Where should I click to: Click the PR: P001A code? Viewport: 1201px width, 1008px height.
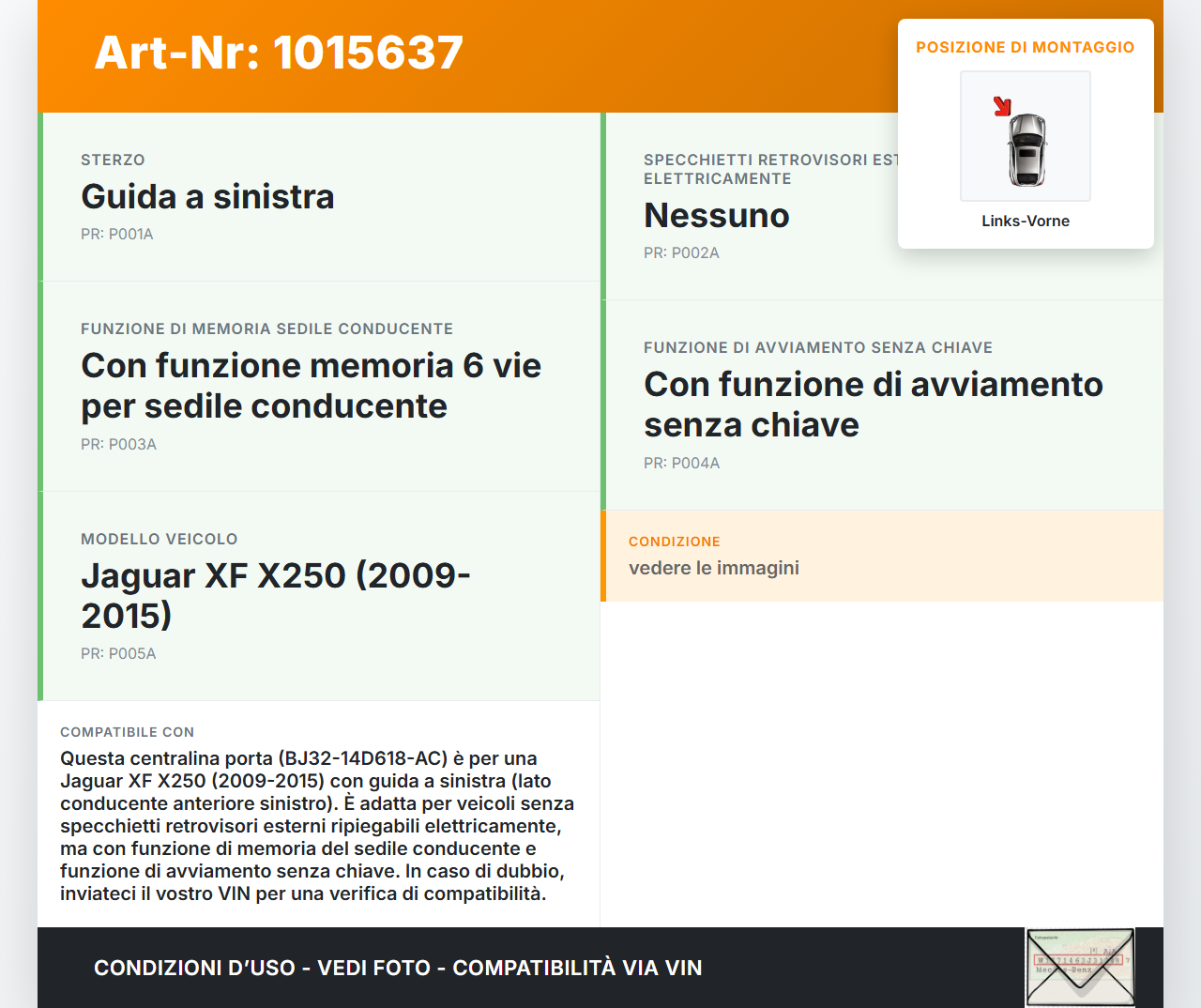[x=116, y=235]
